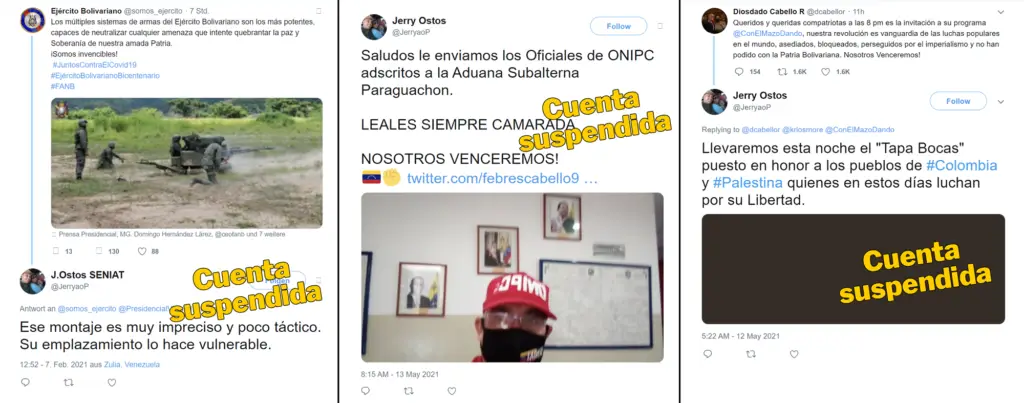Reply to the J.Ostos SENIAT tweet
This screenshot has height=403, width=1024.
pos(25,383)
